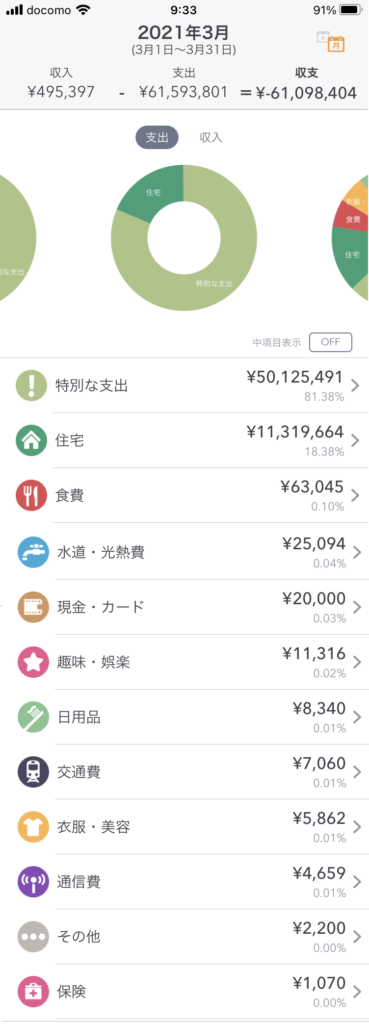Expand the 日用品 row chevron
Screen dimensions: 369x1024
(x=355, y=717)
